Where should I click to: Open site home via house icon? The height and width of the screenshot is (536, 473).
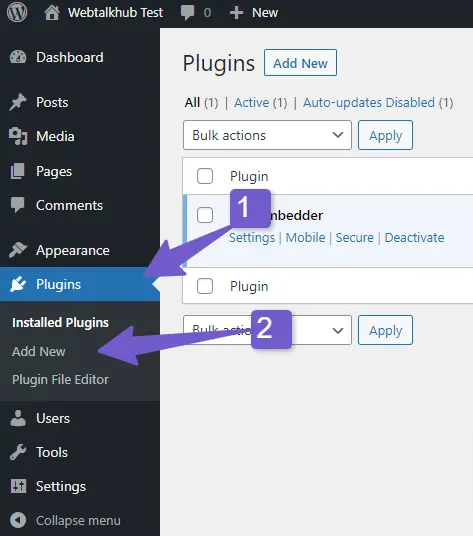(x=52, y=13)
